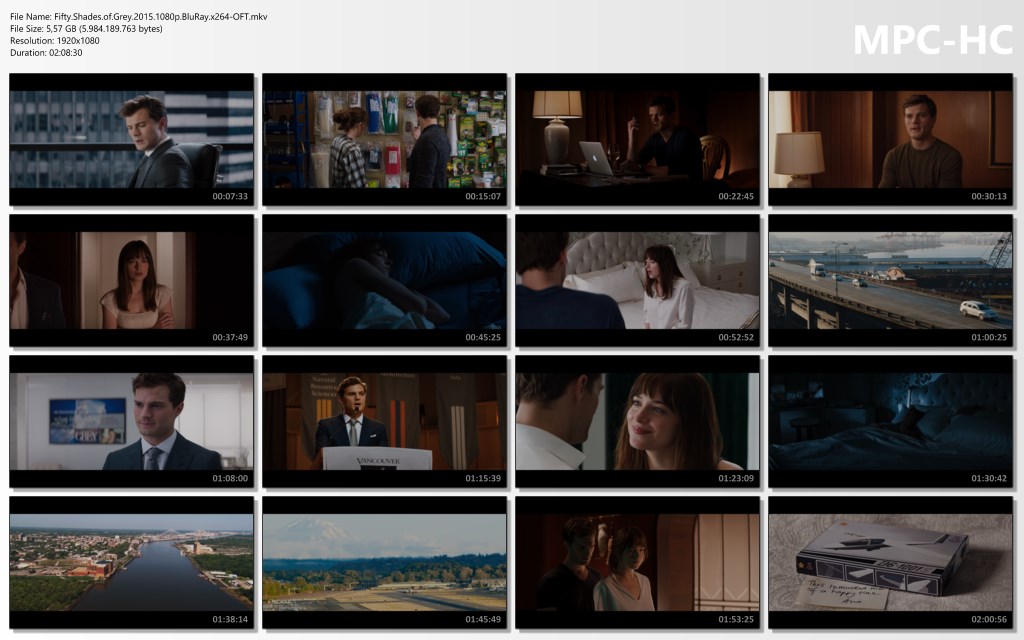1024x640 pixels.
Task: Open the laptop desk thumbnail at 00:22:45
Action: (637, 140)
